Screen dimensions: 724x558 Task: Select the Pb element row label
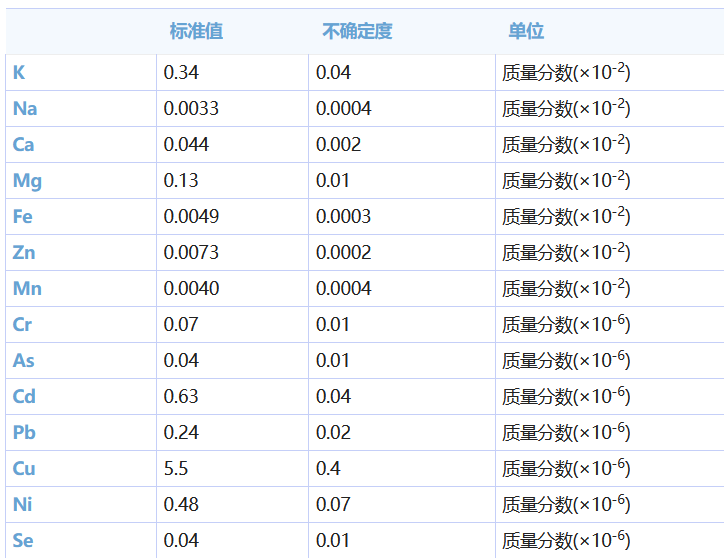click(x=24, y=433)
